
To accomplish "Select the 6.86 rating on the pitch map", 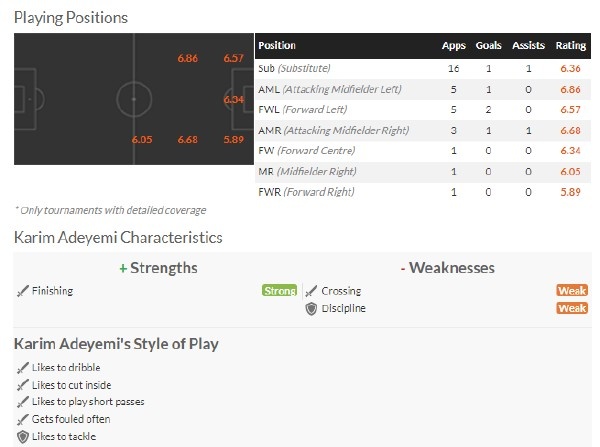I will point(188,58).
